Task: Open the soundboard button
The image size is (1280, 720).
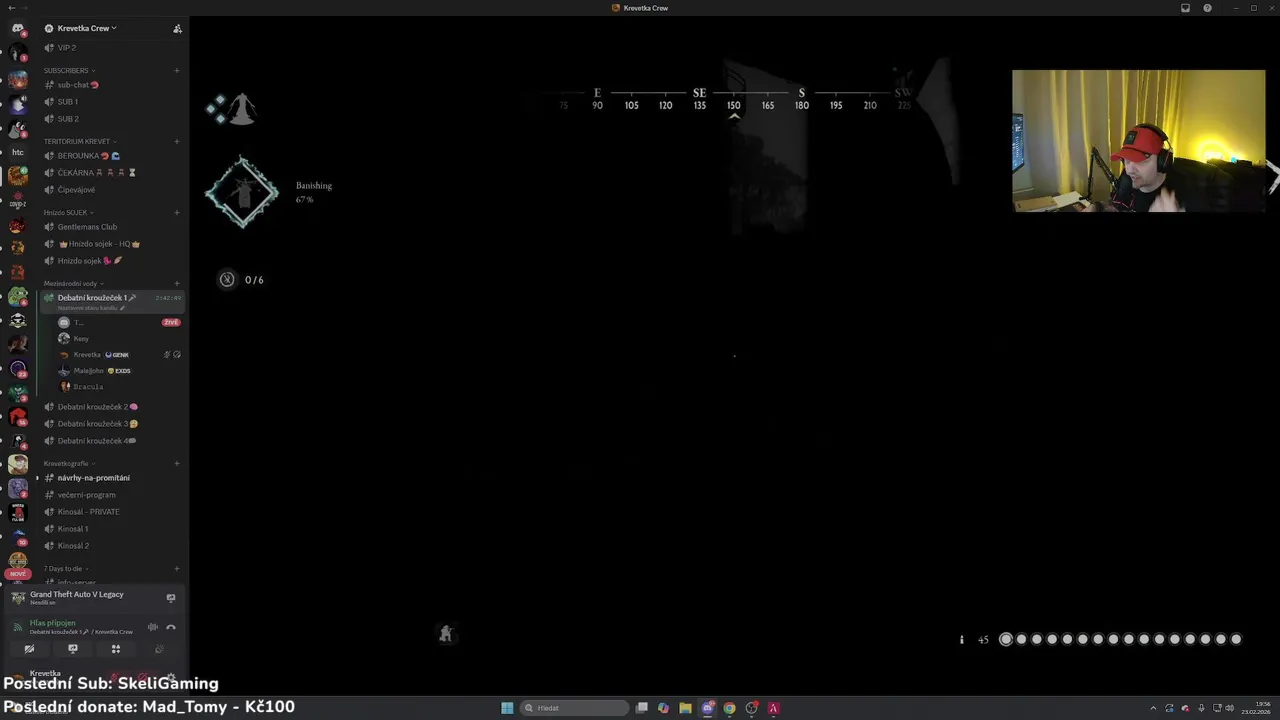Action: coord(159,649)
